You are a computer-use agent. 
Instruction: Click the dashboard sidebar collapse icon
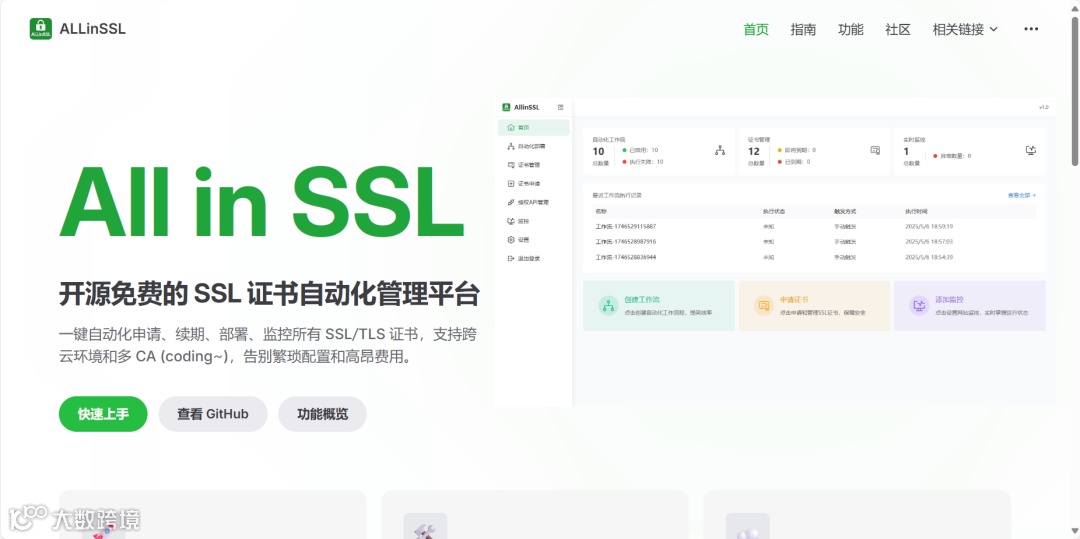coord(561,107)
